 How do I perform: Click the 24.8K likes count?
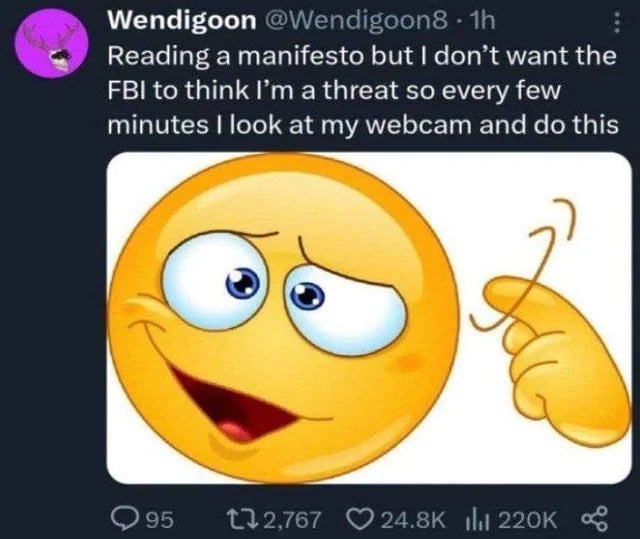(411, 520)
